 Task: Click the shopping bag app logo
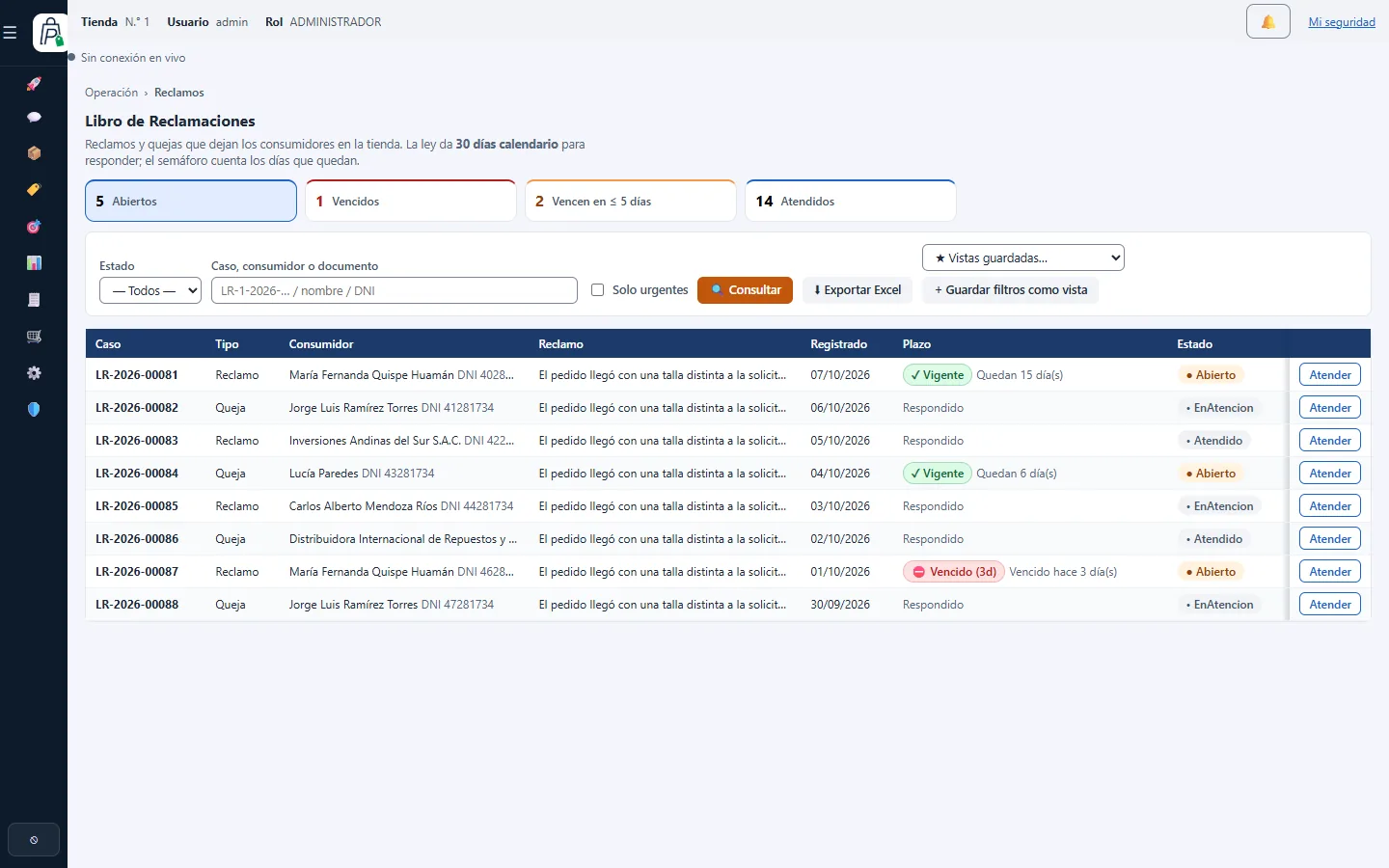pos(50,33)
